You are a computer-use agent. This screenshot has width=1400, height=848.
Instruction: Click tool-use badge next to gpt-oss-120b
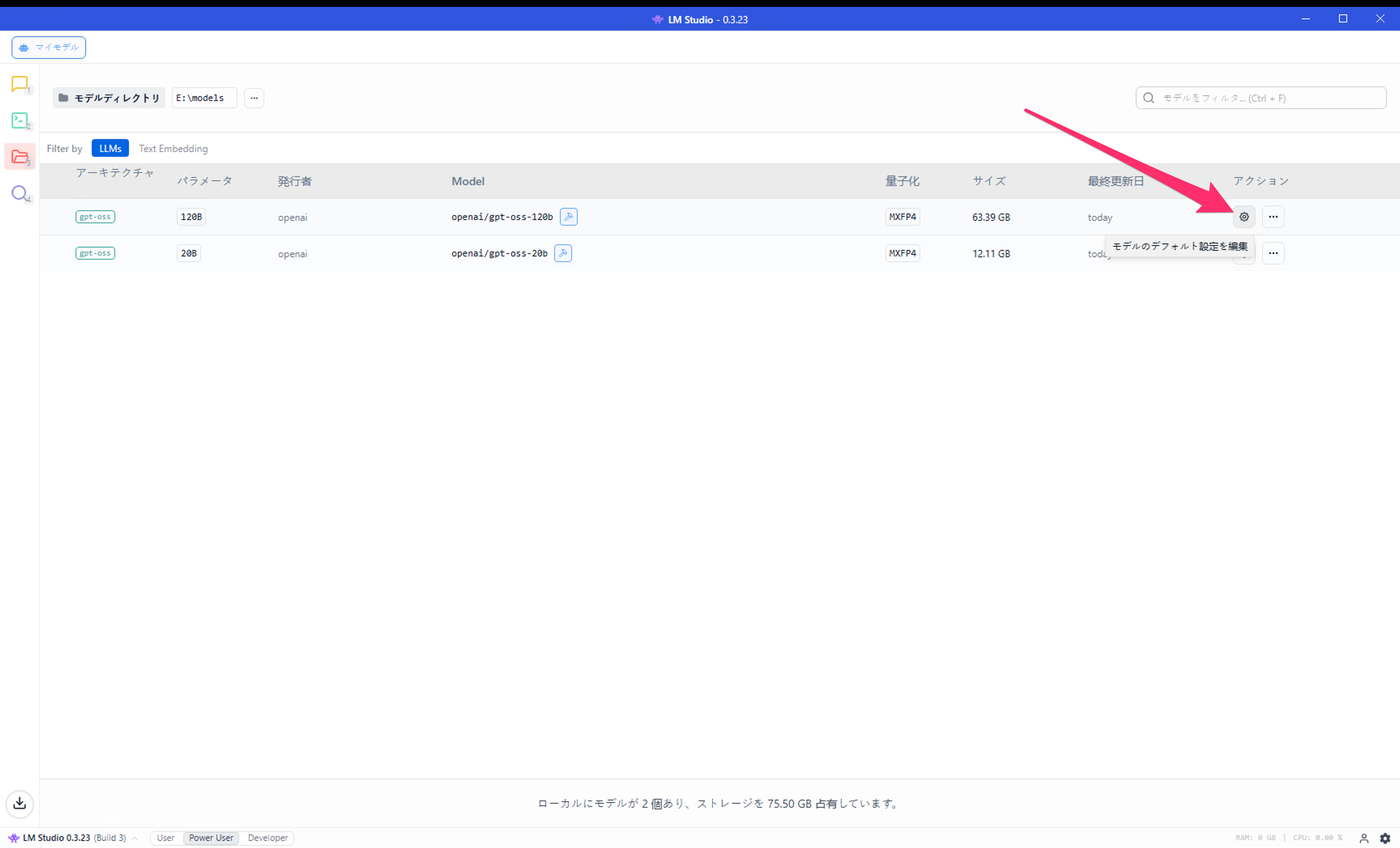(x=568, y=217)
